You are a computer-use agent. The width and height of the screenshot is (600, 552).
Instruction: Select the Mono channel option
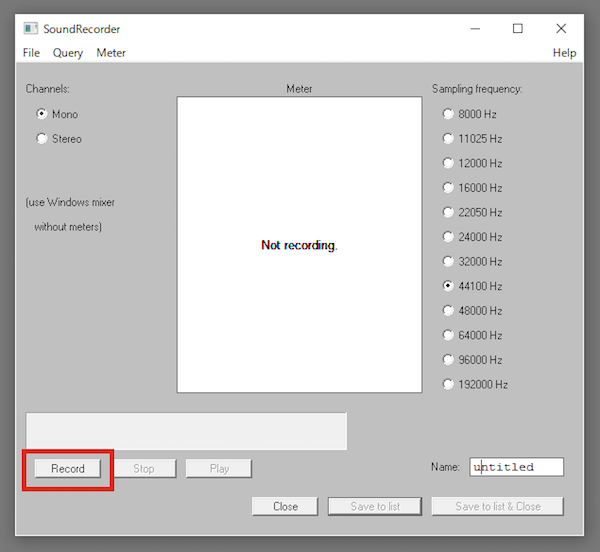42,114
